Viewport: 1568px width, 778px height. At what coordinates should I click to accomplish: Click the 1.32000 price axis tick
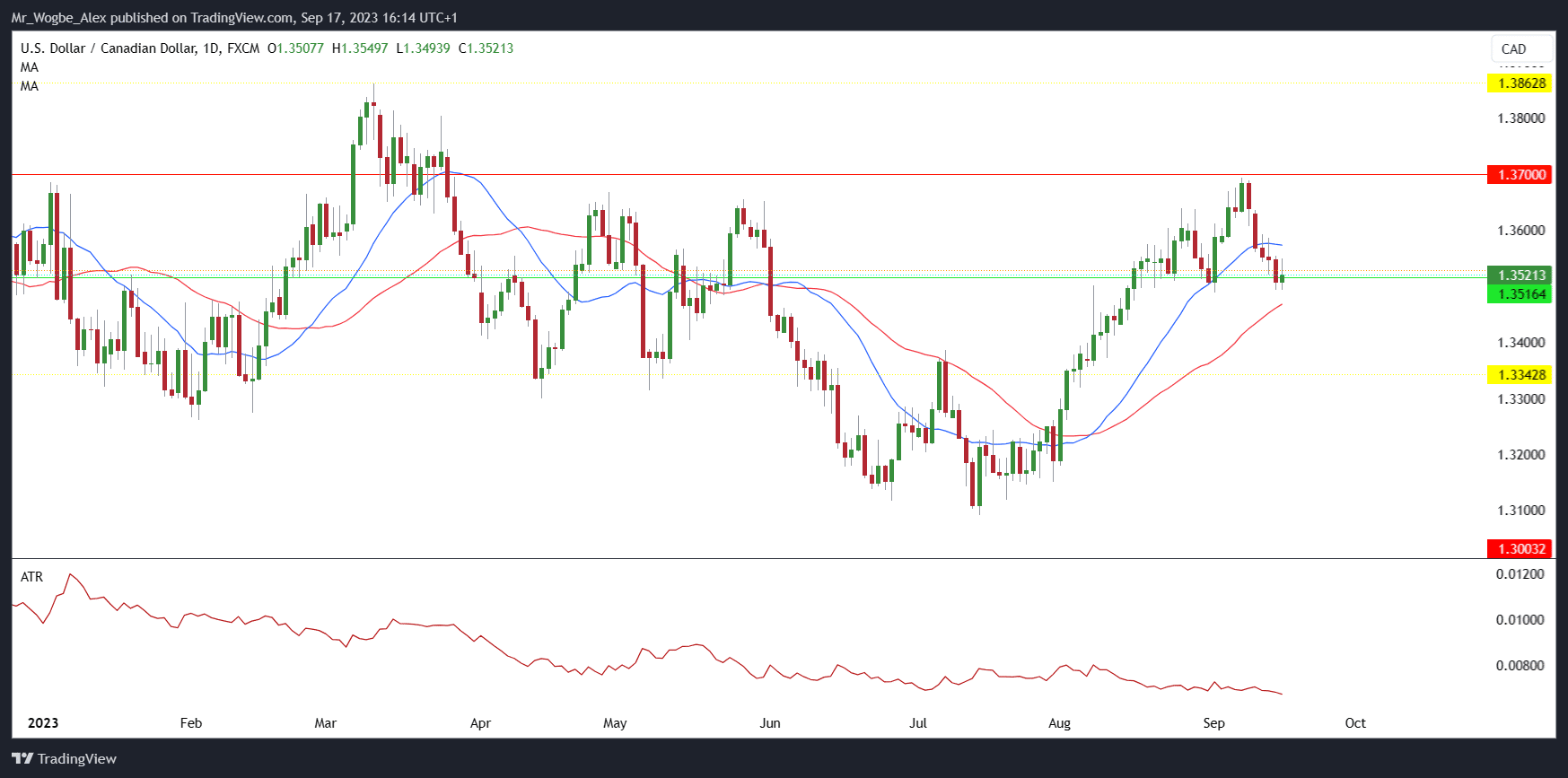pos(1521,455)
